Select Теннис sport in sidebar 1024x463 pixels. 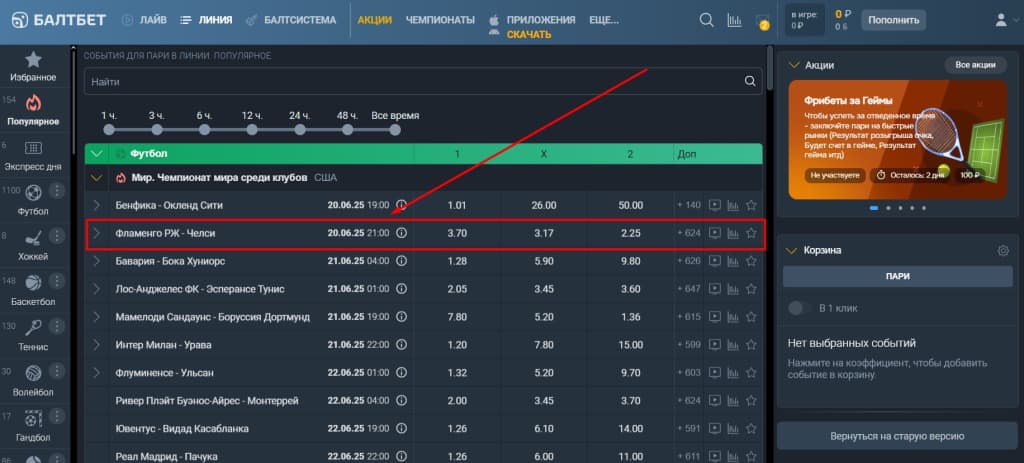pos(33,336)
